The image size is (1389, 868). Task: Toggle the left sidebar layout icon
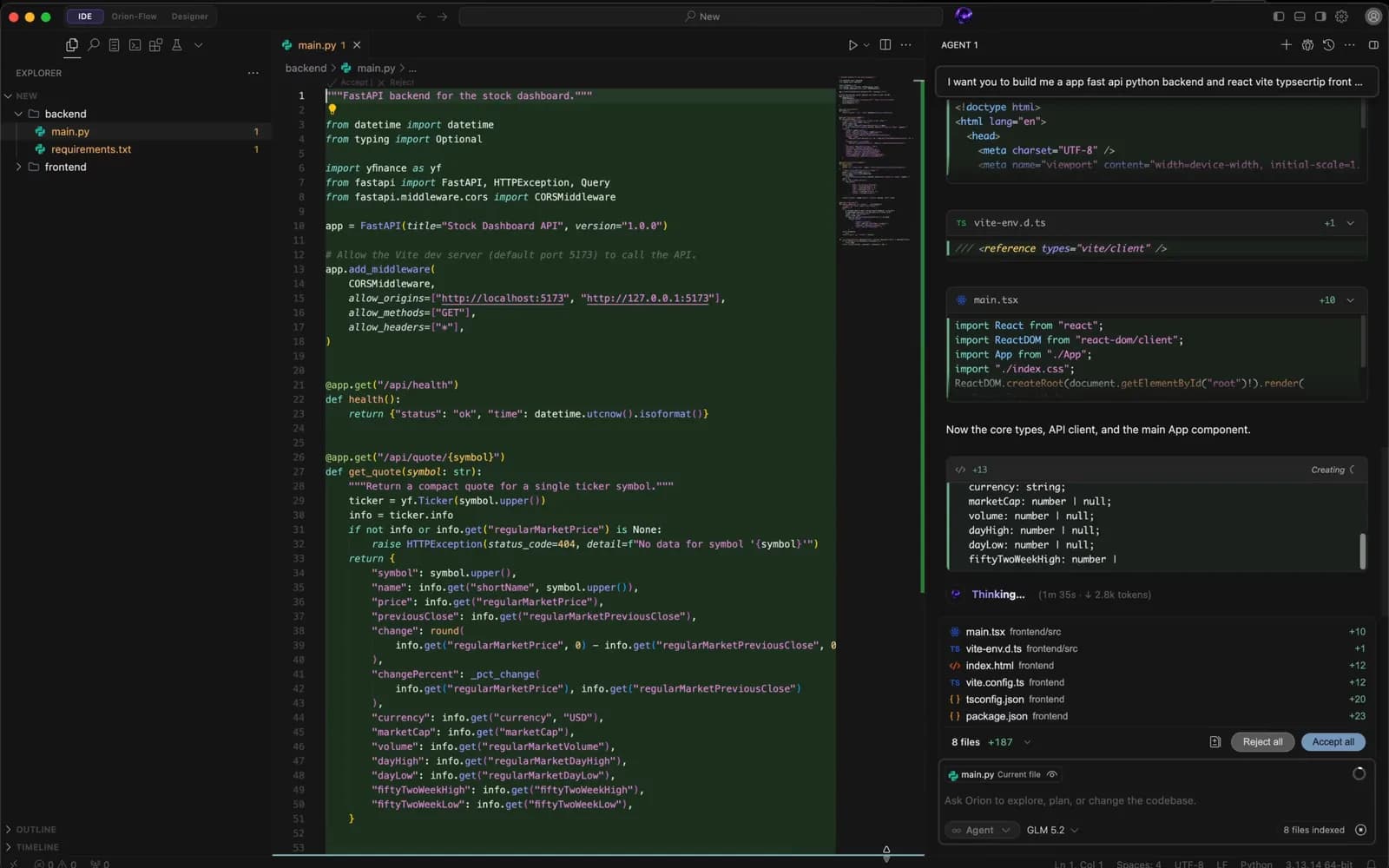(x=1279, y=16)
